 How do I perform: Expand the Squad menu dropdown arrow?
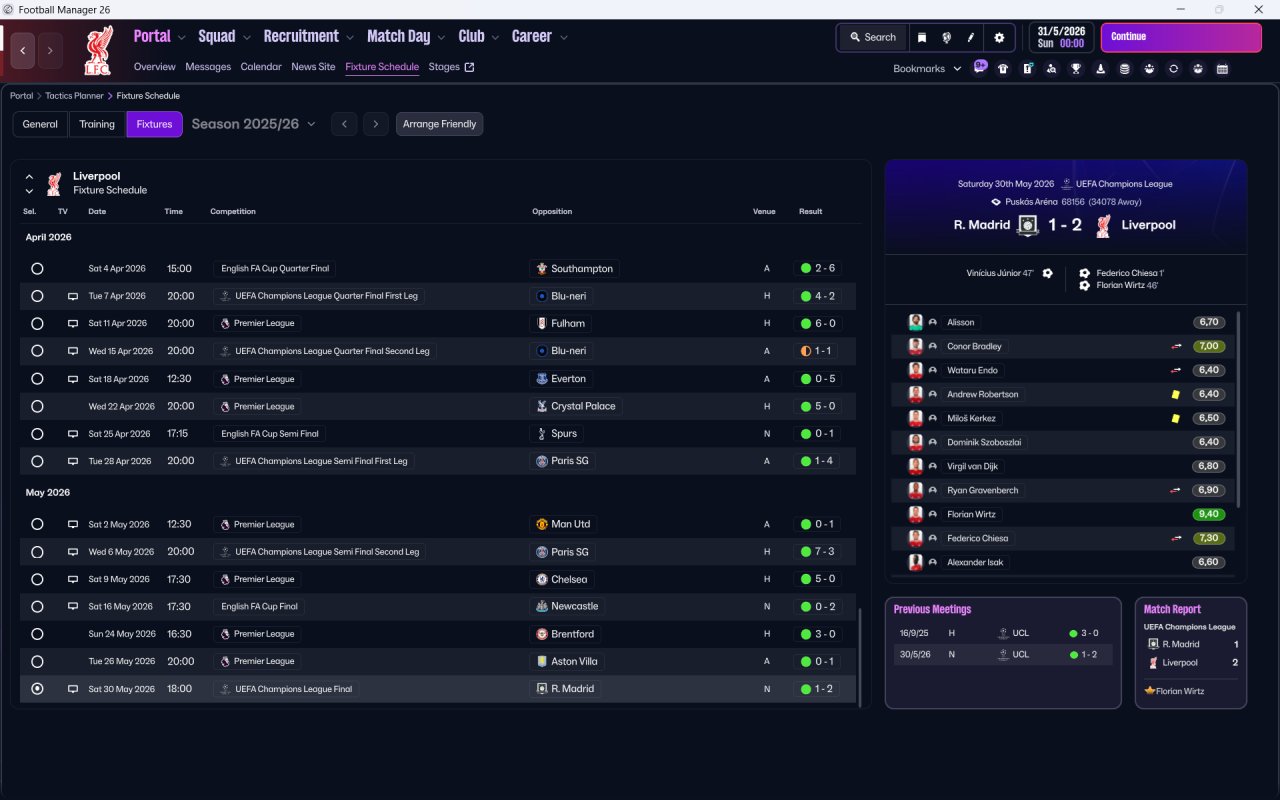pos(247,38)
